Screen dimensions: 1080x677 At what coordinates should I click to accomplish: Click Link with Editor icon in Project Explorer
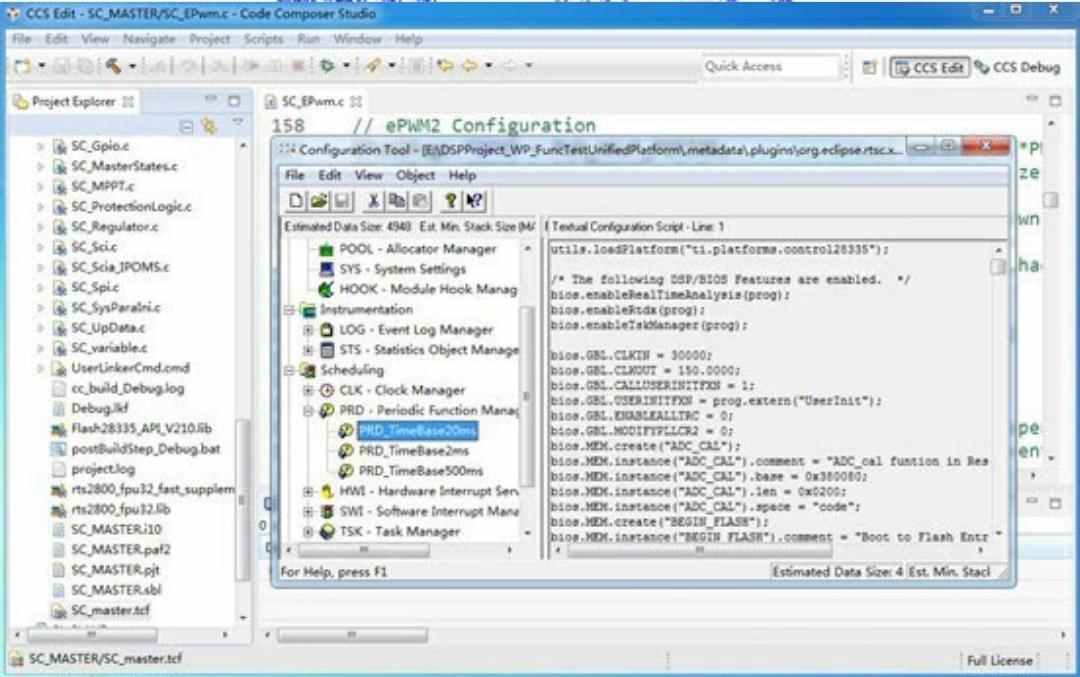click(x=209, y=126)
